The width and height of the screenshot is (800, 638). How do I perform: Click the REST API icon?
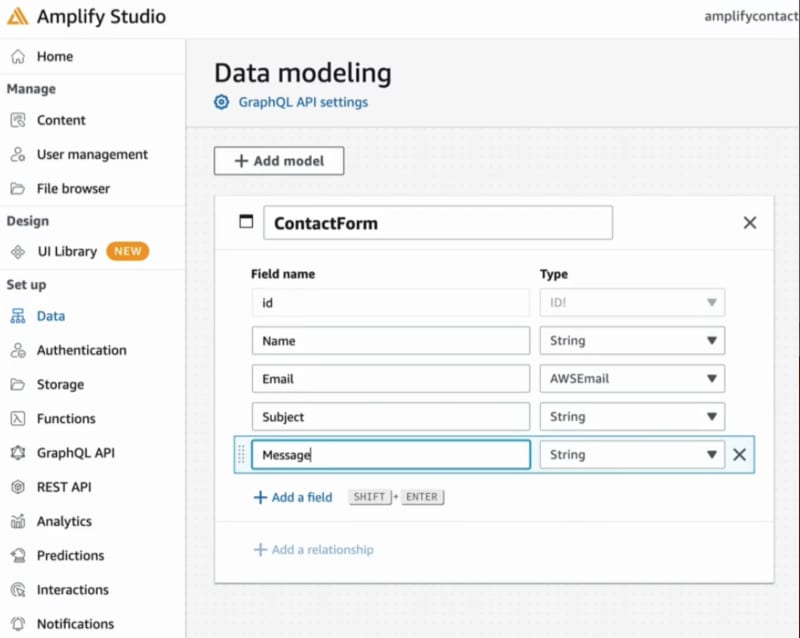[18, 487]
